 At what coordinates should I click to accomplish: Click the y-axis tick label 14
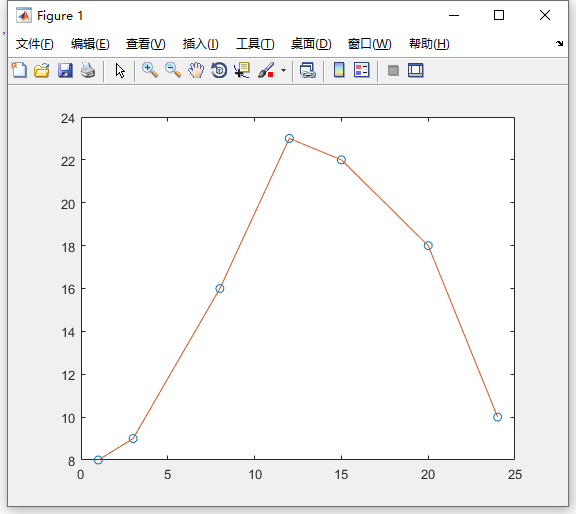tap(68, 333)
